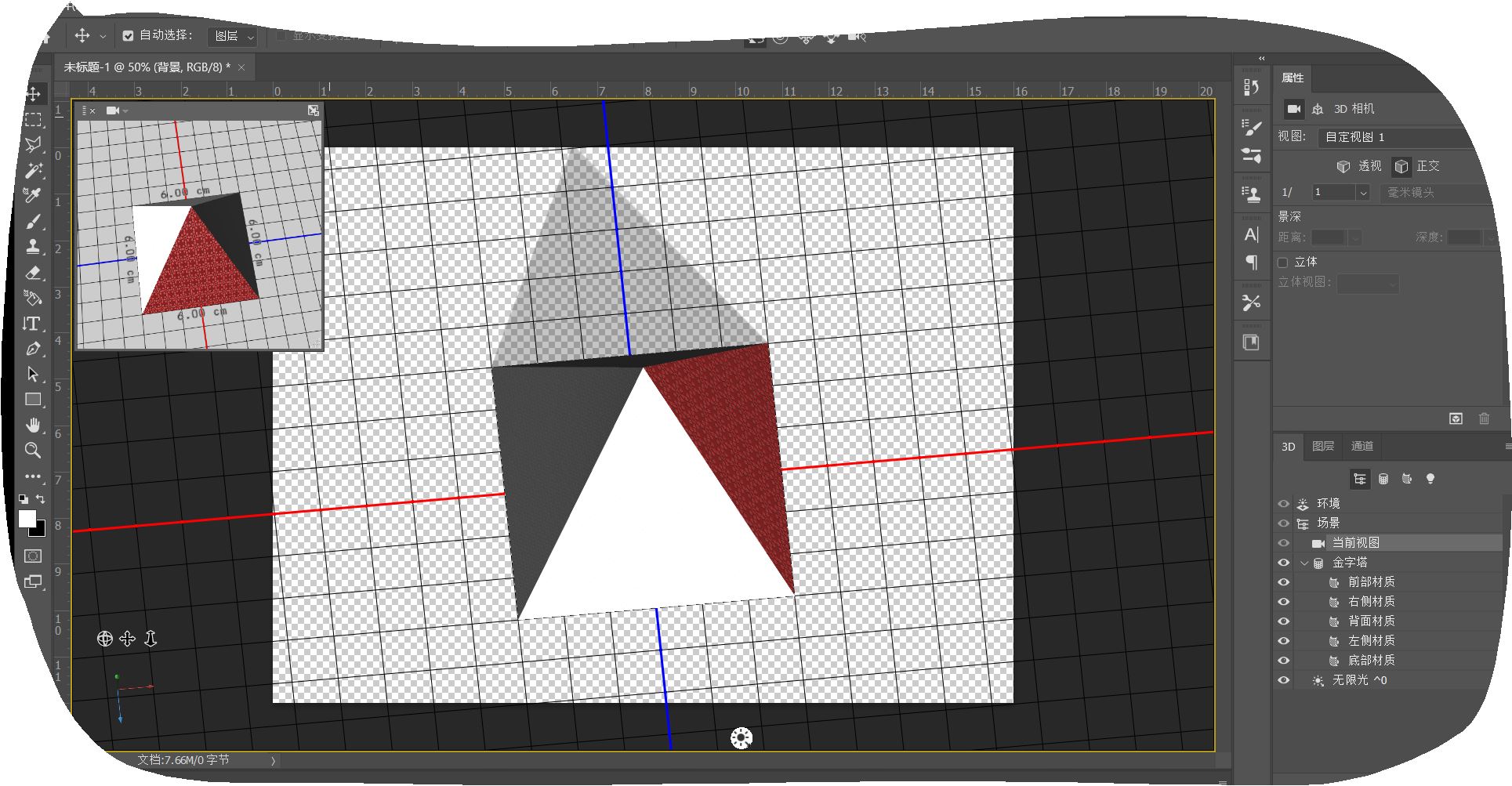Click the 3D camera icon in Properties
The image size is (1512, 786).
pos(1293,109)
